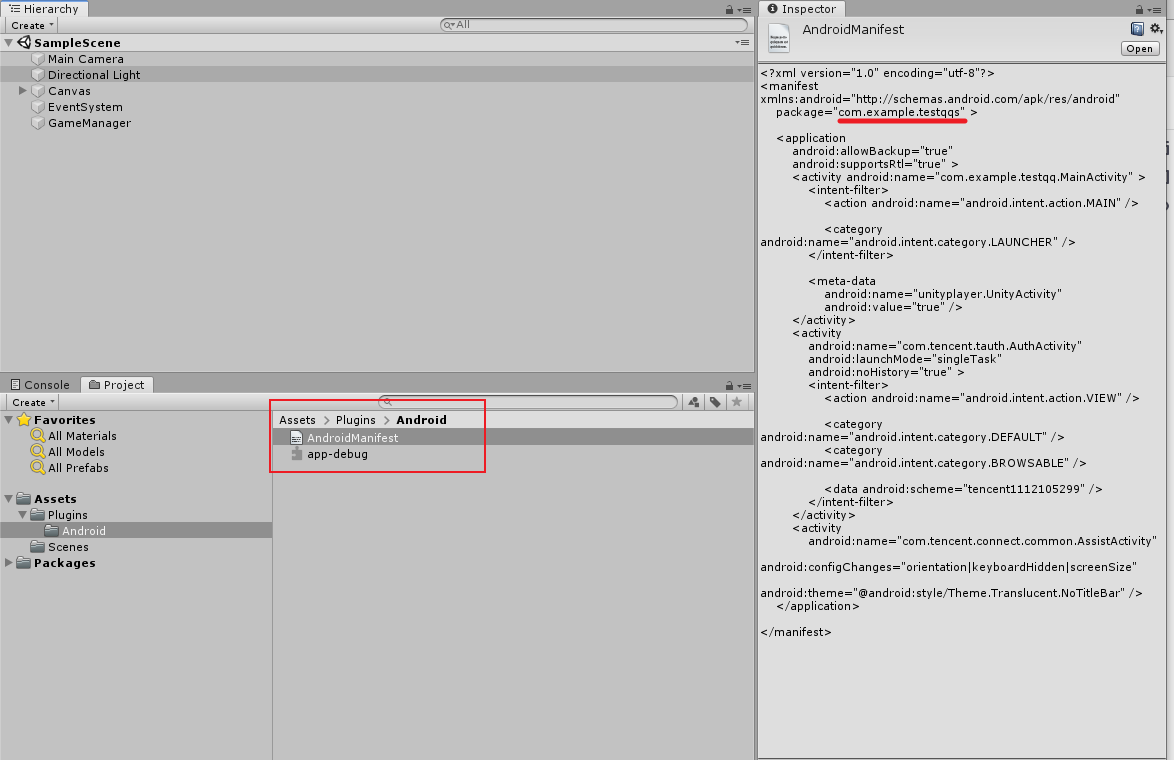Open the Inspector gear settings menu

pos(1156,28)
